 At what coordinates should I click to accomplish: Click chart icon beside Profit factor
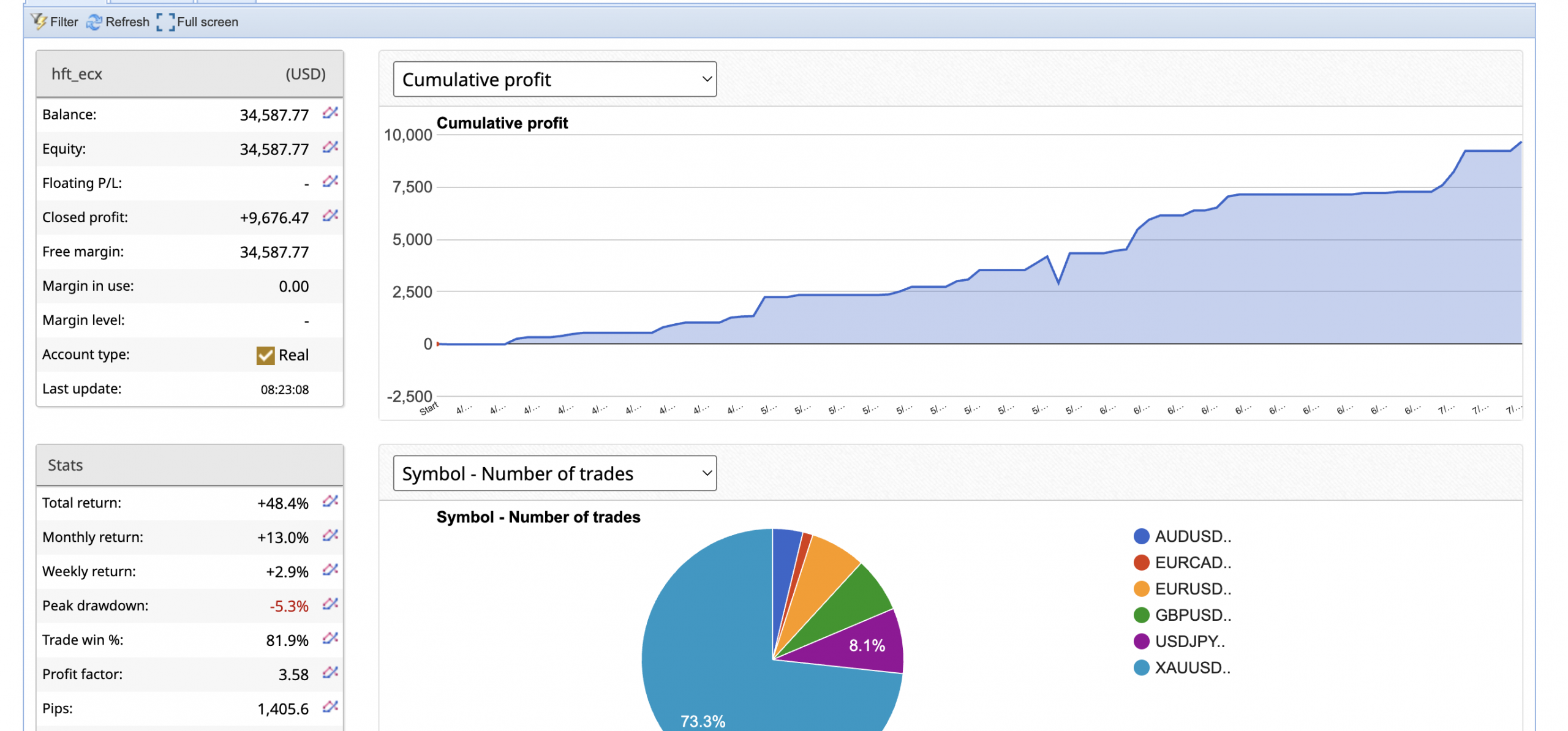330,673
